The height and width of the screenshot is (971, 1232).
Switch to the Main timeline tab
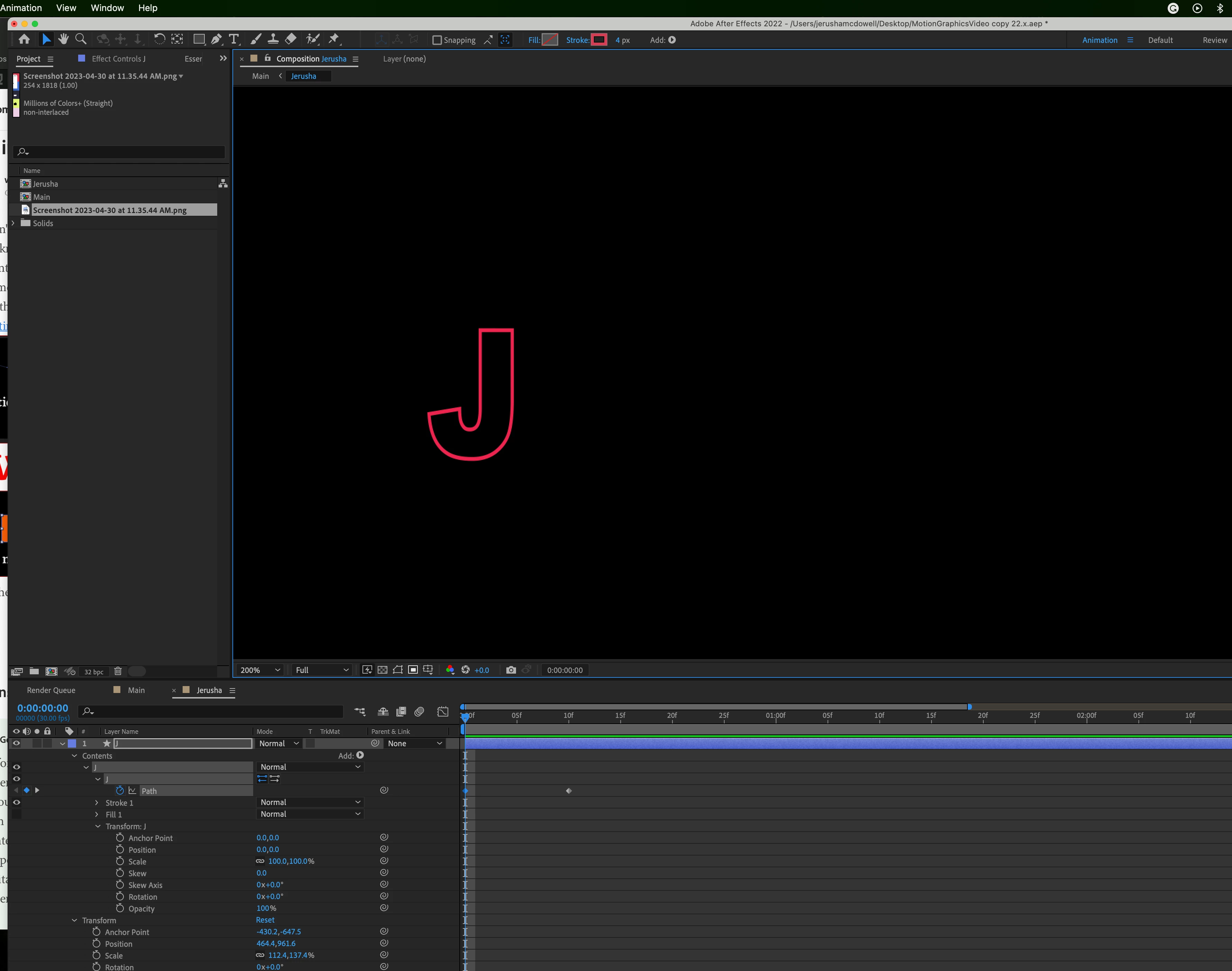pyautogui.click(x=136, y=690)
